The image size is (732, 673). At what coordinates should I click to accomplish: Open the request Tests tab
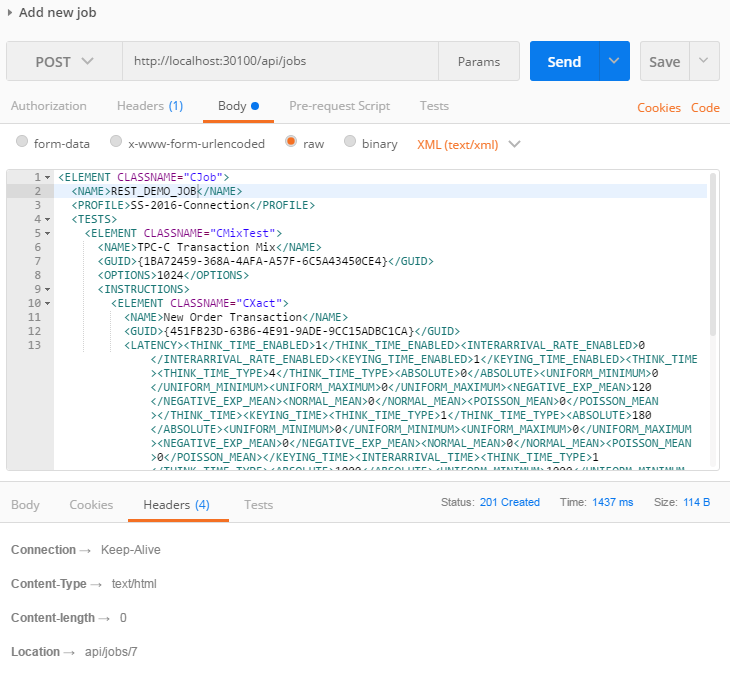(434, 106)
